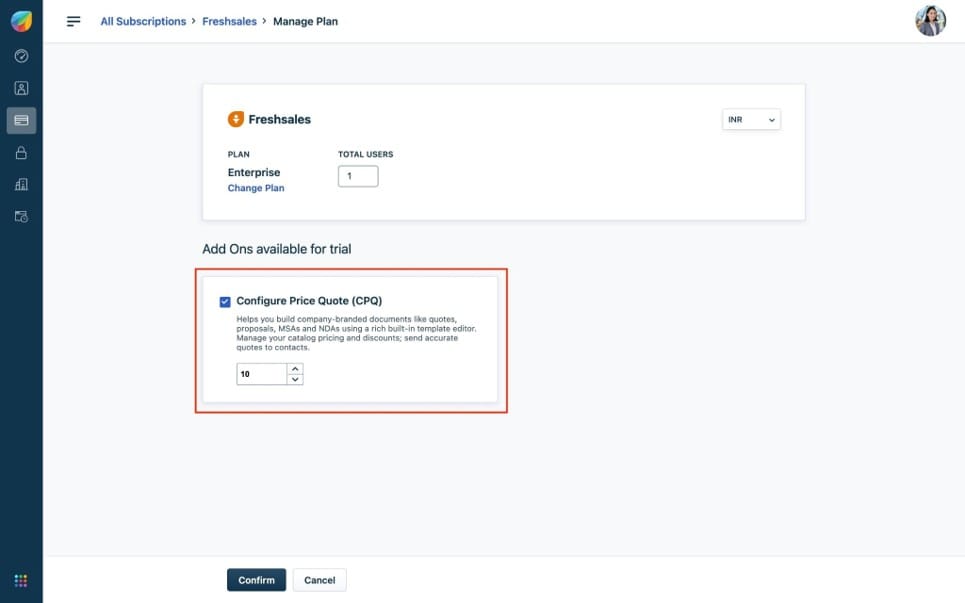
Task: Uncheck Configure Price Quote (CPQ) checkbox
Action: pos(225,302)
